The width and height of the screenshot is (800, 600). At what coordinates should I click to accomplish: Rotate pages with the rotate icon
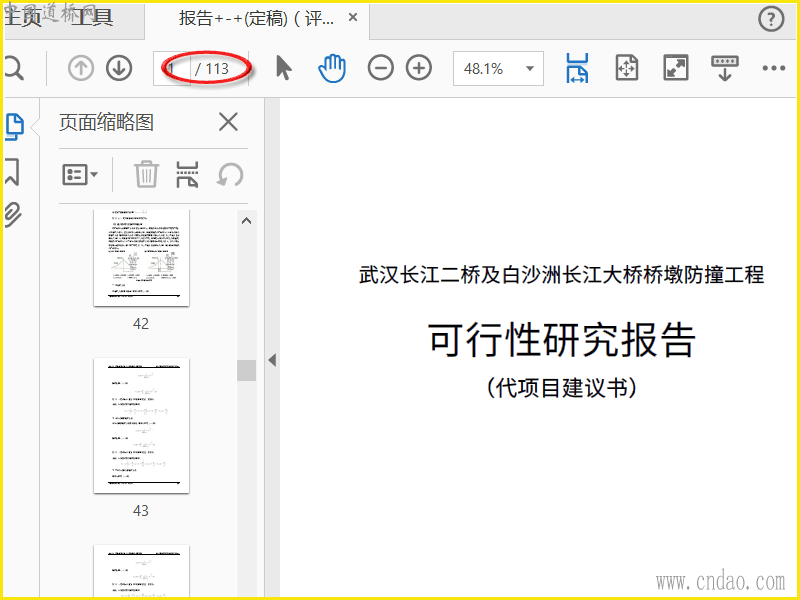[x=230, y=175]
